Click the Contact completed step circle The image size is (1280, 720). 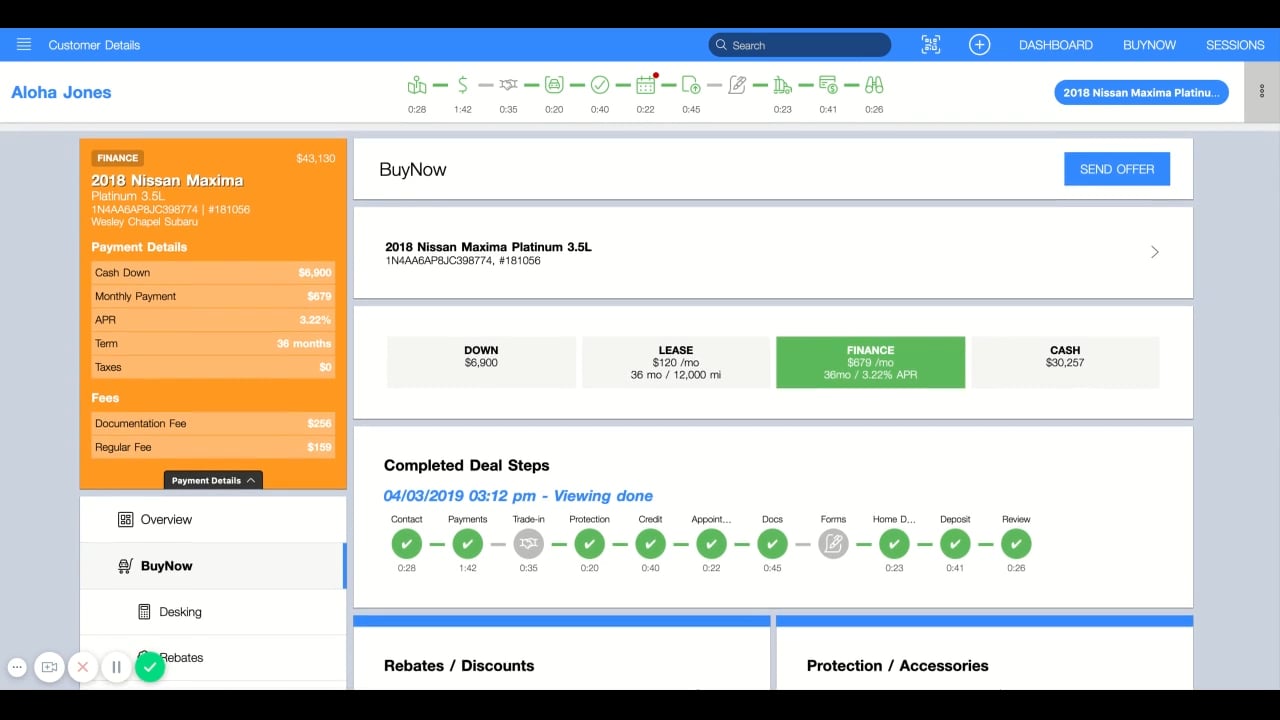pyautogui.click(x=407, y=544)
